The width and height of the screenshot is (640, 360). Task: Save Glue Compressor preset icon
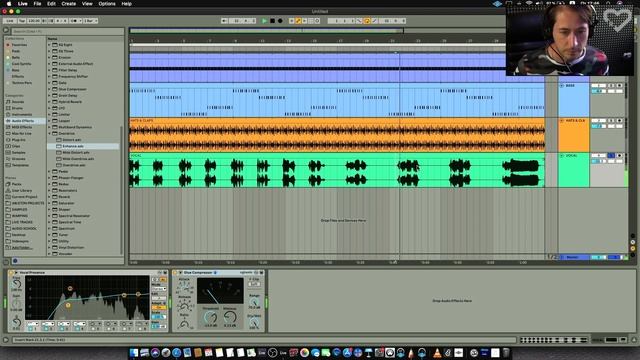click(x=261, y=273)
